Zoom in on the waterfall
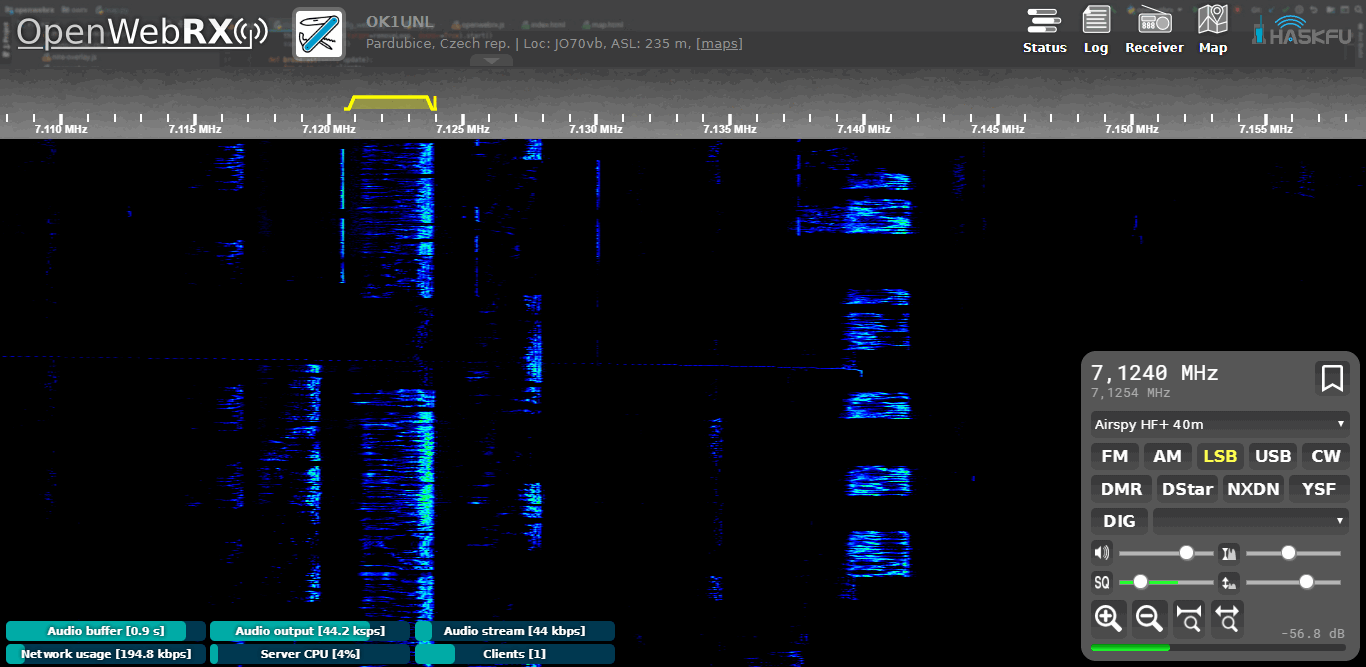The height and width of the screenshot is (667, 1366). coord(1108,618)
